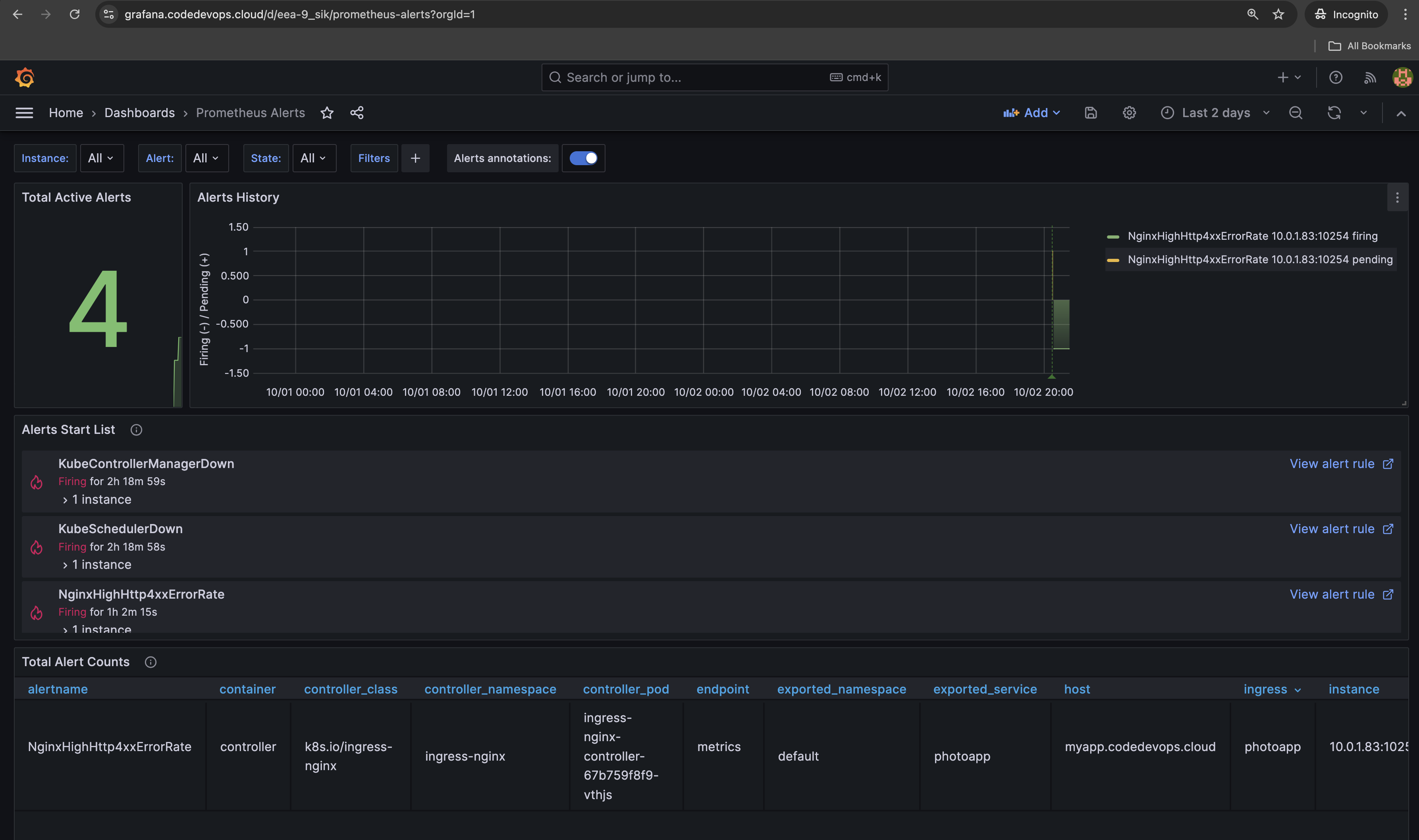Image resolution: width=1419 pixels, height=840 pixels.
Task: View alert rule for NginxHighHttp4xxErrorRate
Action: [x=1341, y=595]
